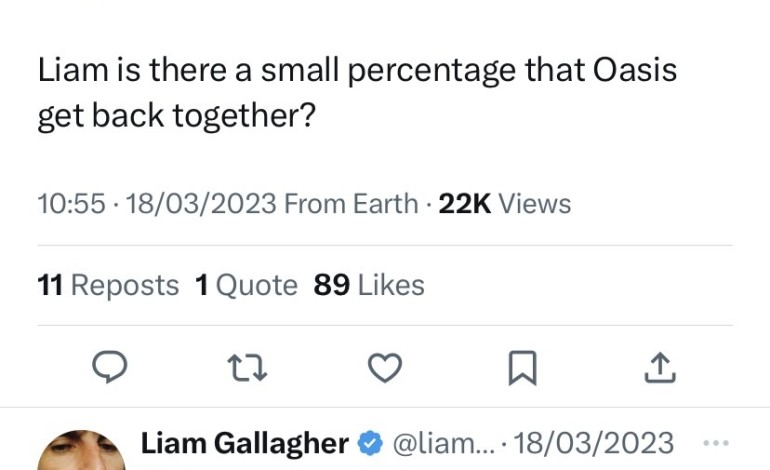Show the 1 Quote tweet
770x470 pixels.
click(x=246, y=285)
